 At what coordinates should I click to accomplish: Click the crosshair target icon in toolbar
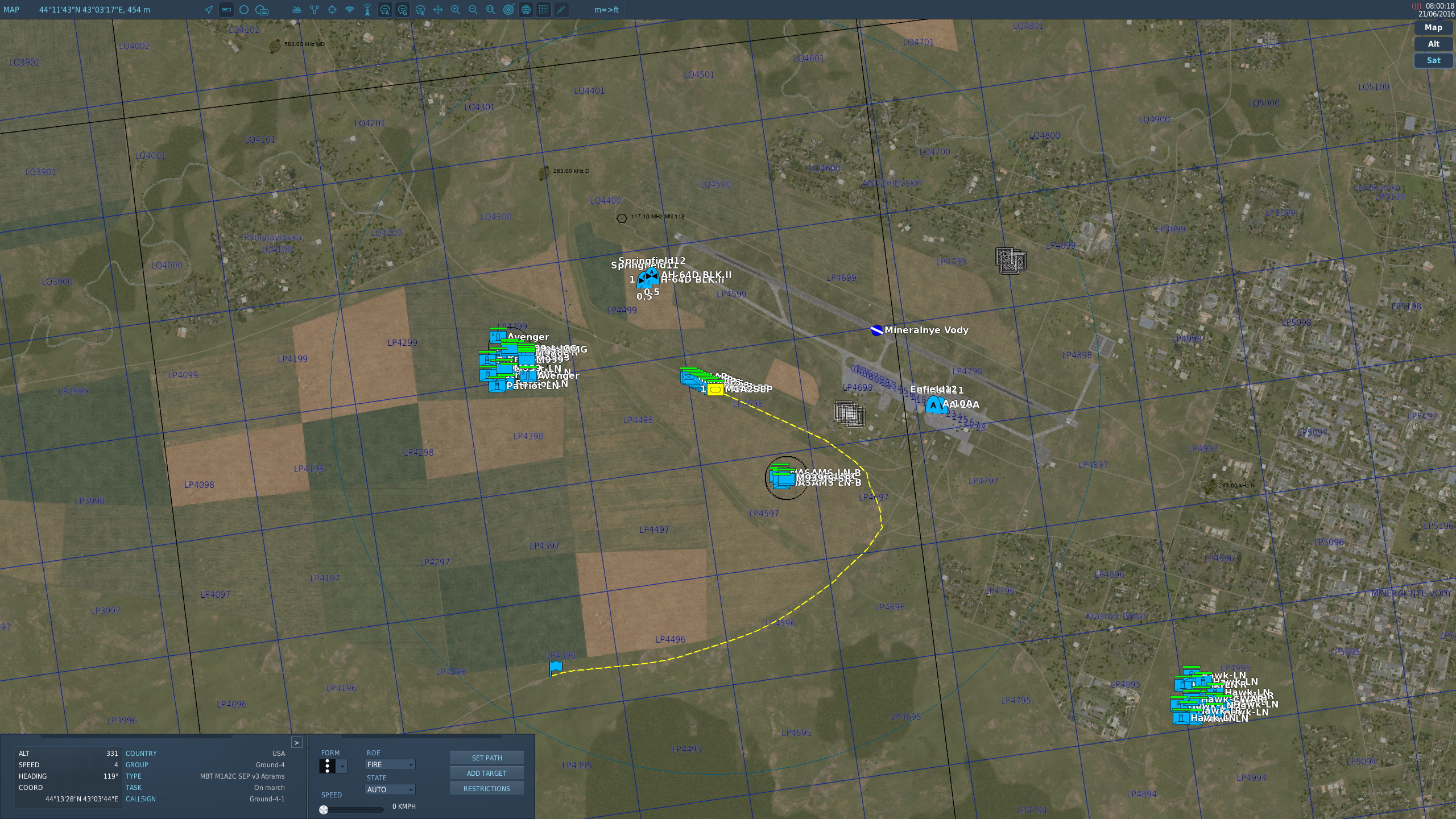point(332,10)
